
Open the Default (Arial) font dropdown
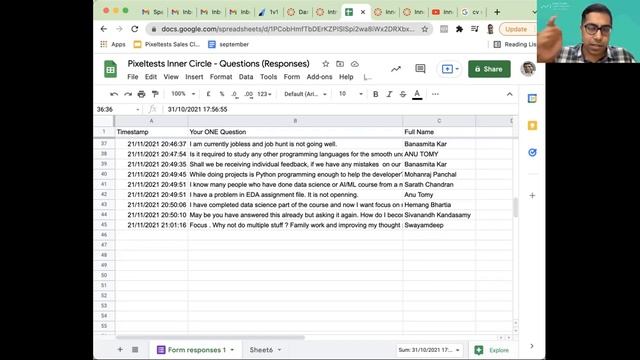pos(306,94)
